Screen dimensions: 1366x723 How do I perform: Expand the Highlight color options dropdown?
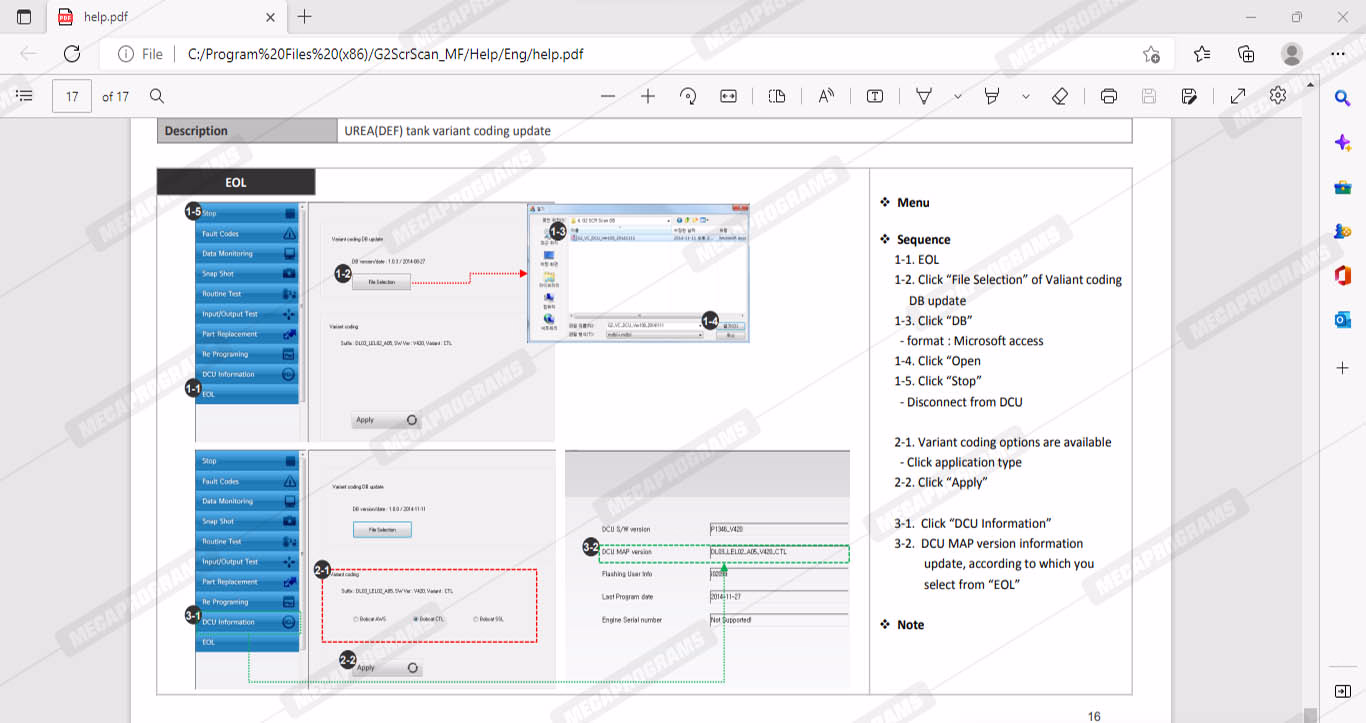[x=1026, y=96]
